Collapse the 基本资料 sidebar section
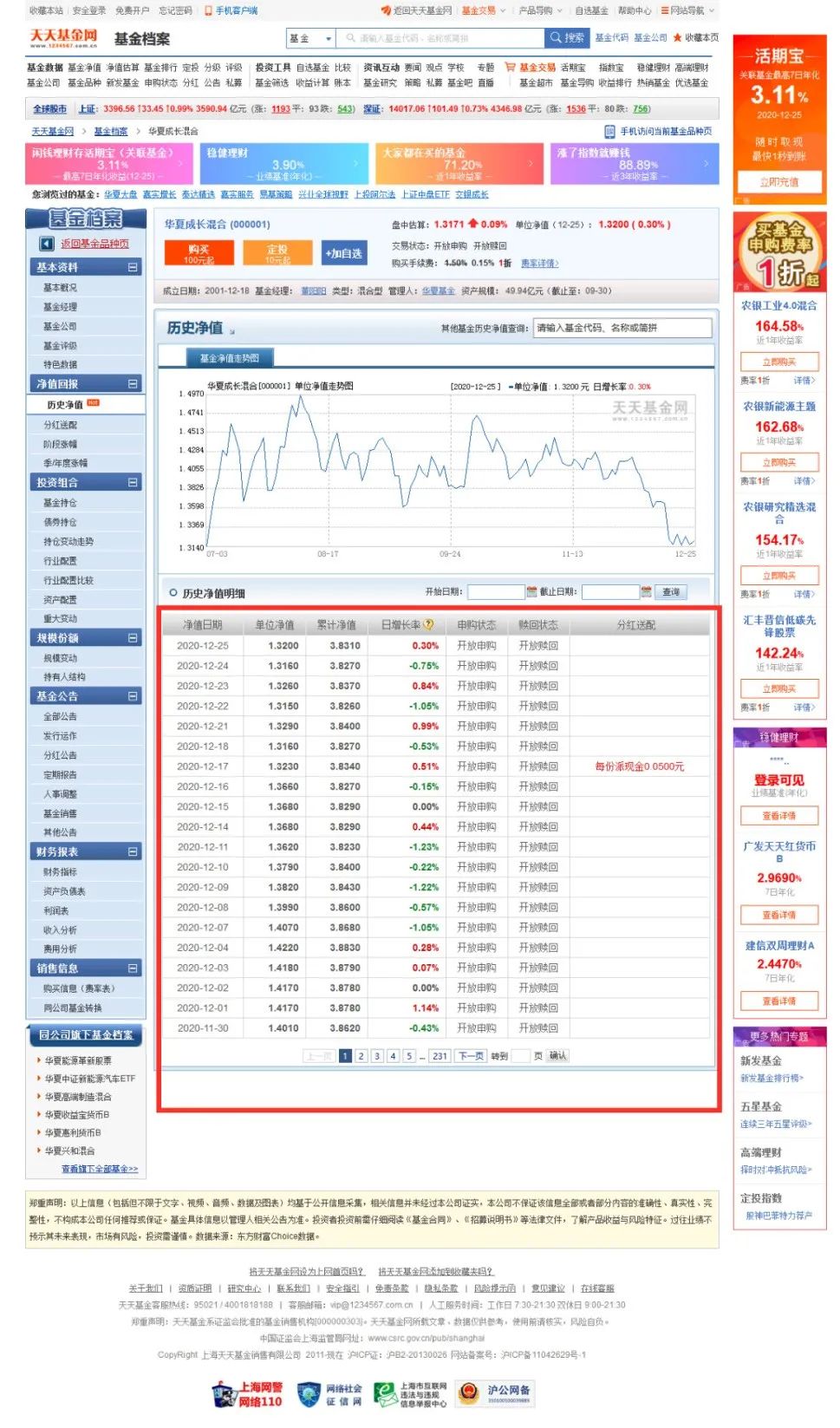840x1428 pixels. pyautogui.click(x=133, y=267)
